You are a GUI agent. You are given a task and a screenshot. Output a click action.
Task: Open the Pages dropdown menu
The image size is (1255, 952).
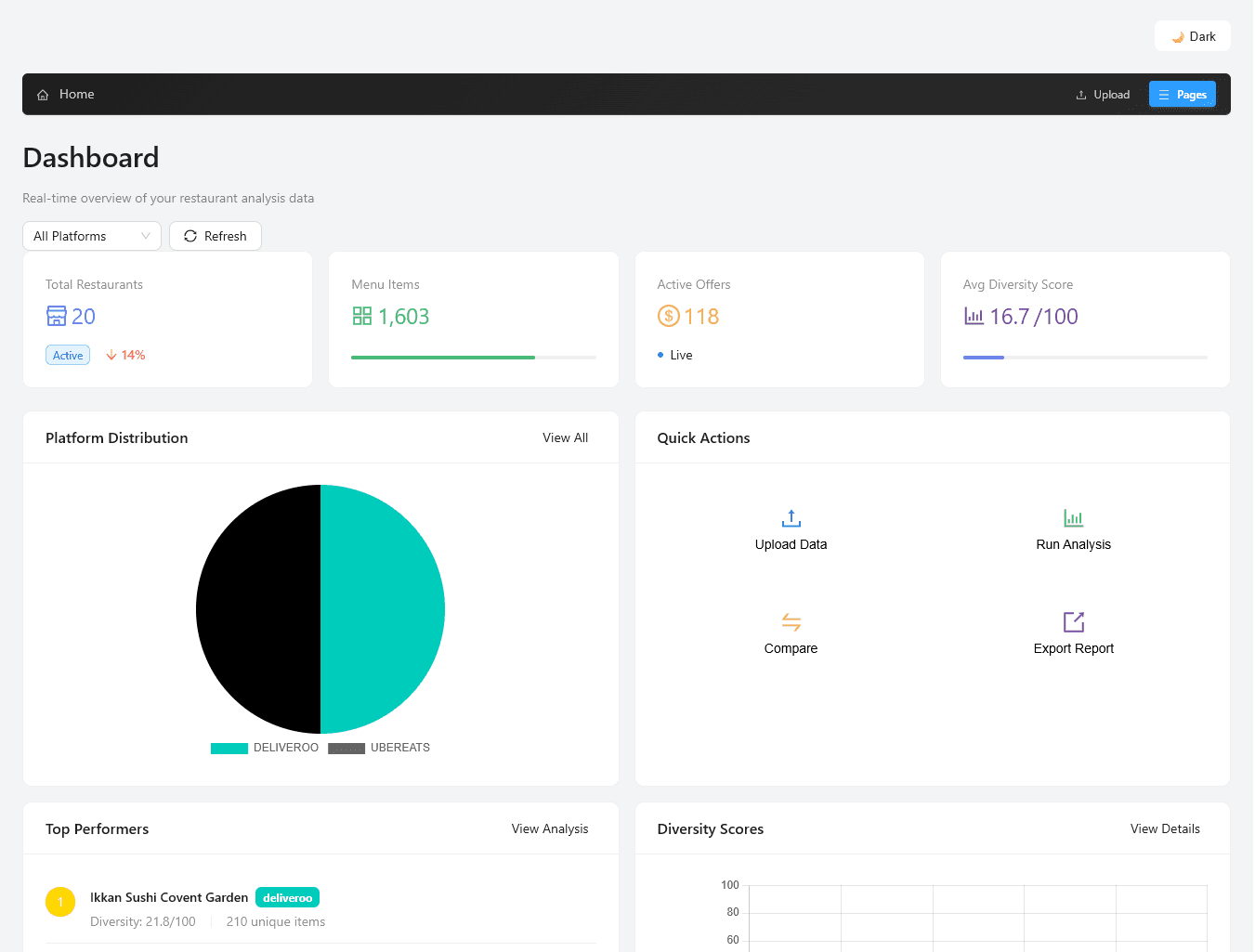click(x=1182, y=94)
